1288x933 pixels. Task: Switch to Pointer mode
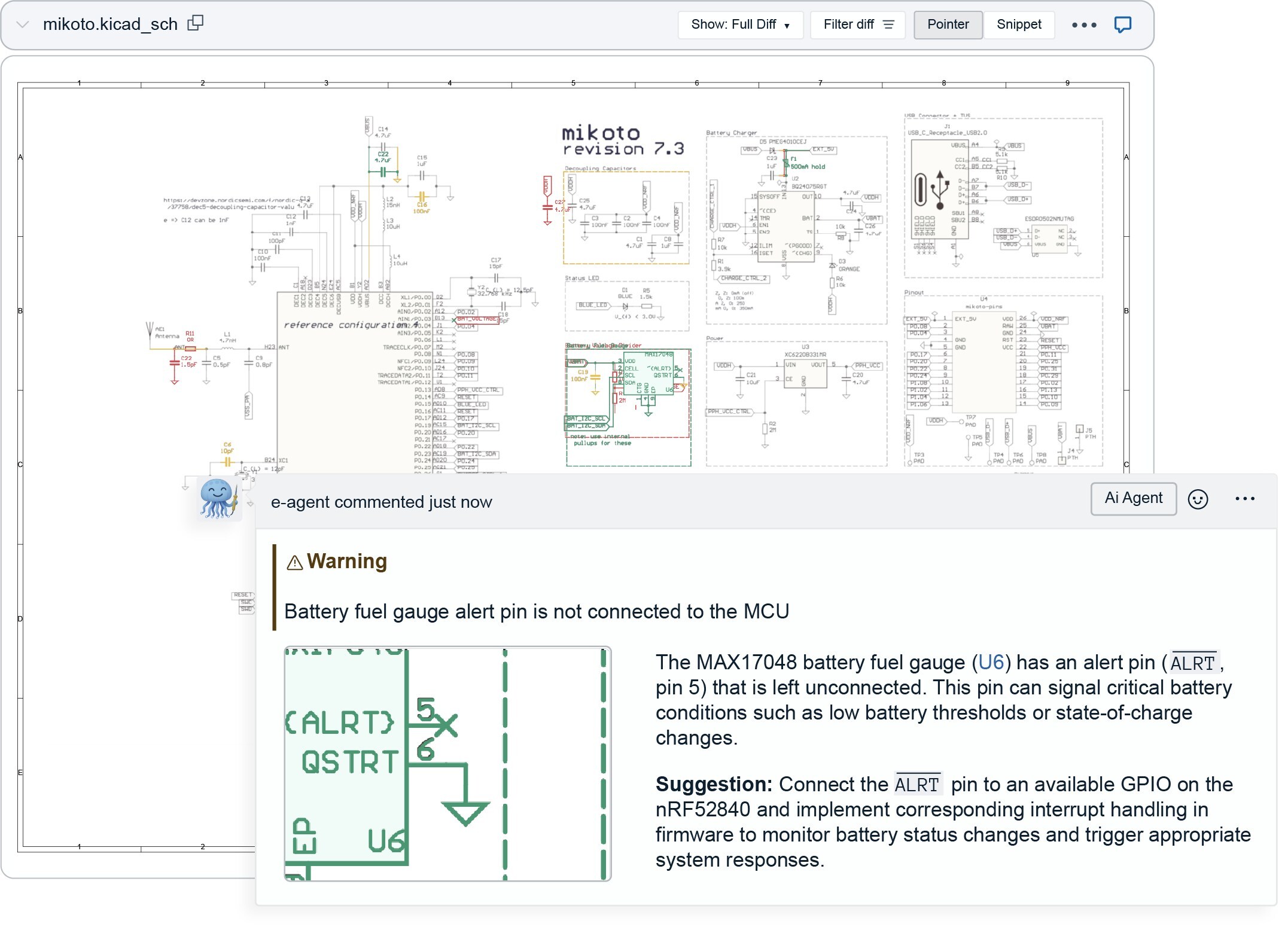point(948,25)
